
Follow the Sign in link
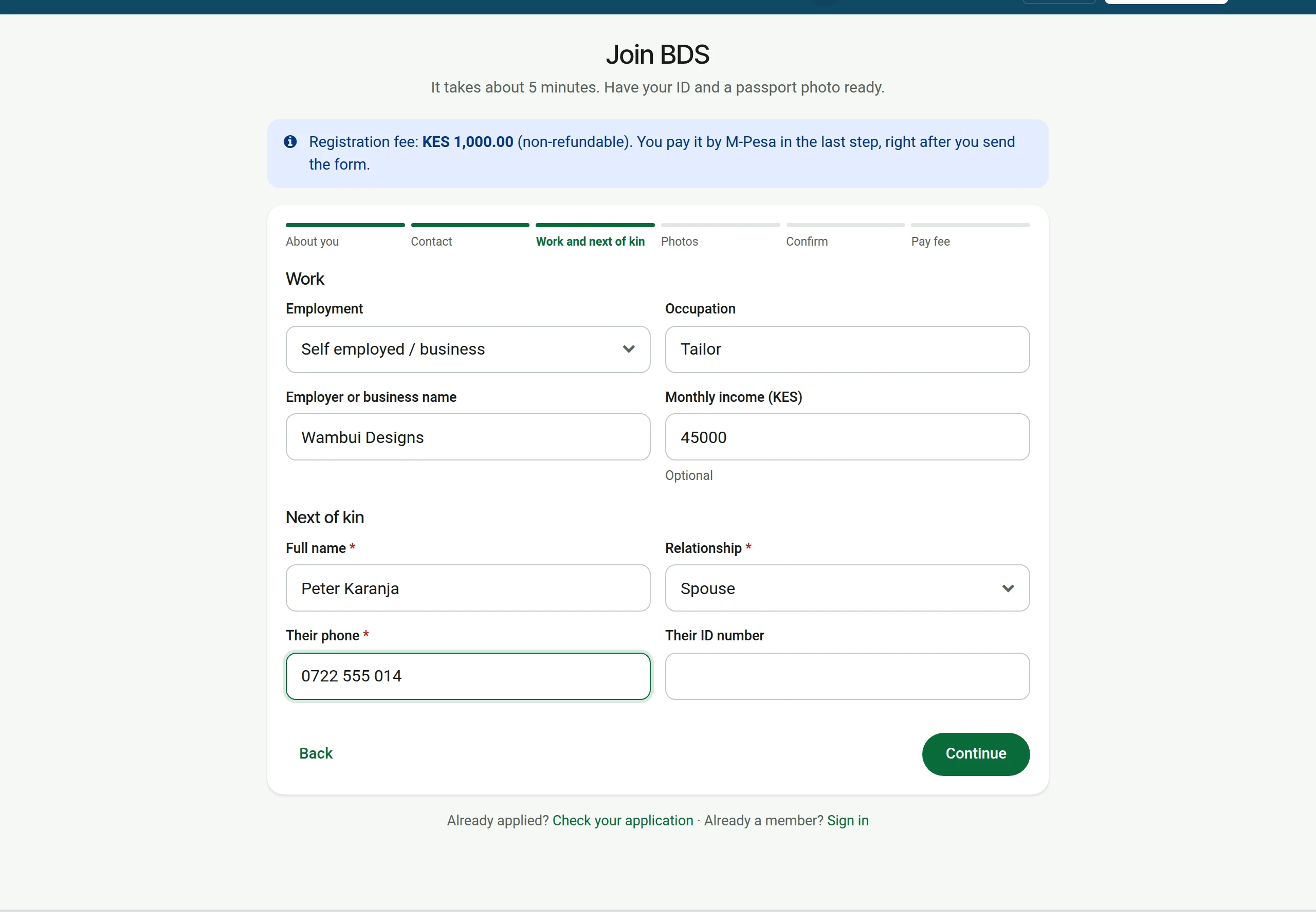click(x=847, y=820)
